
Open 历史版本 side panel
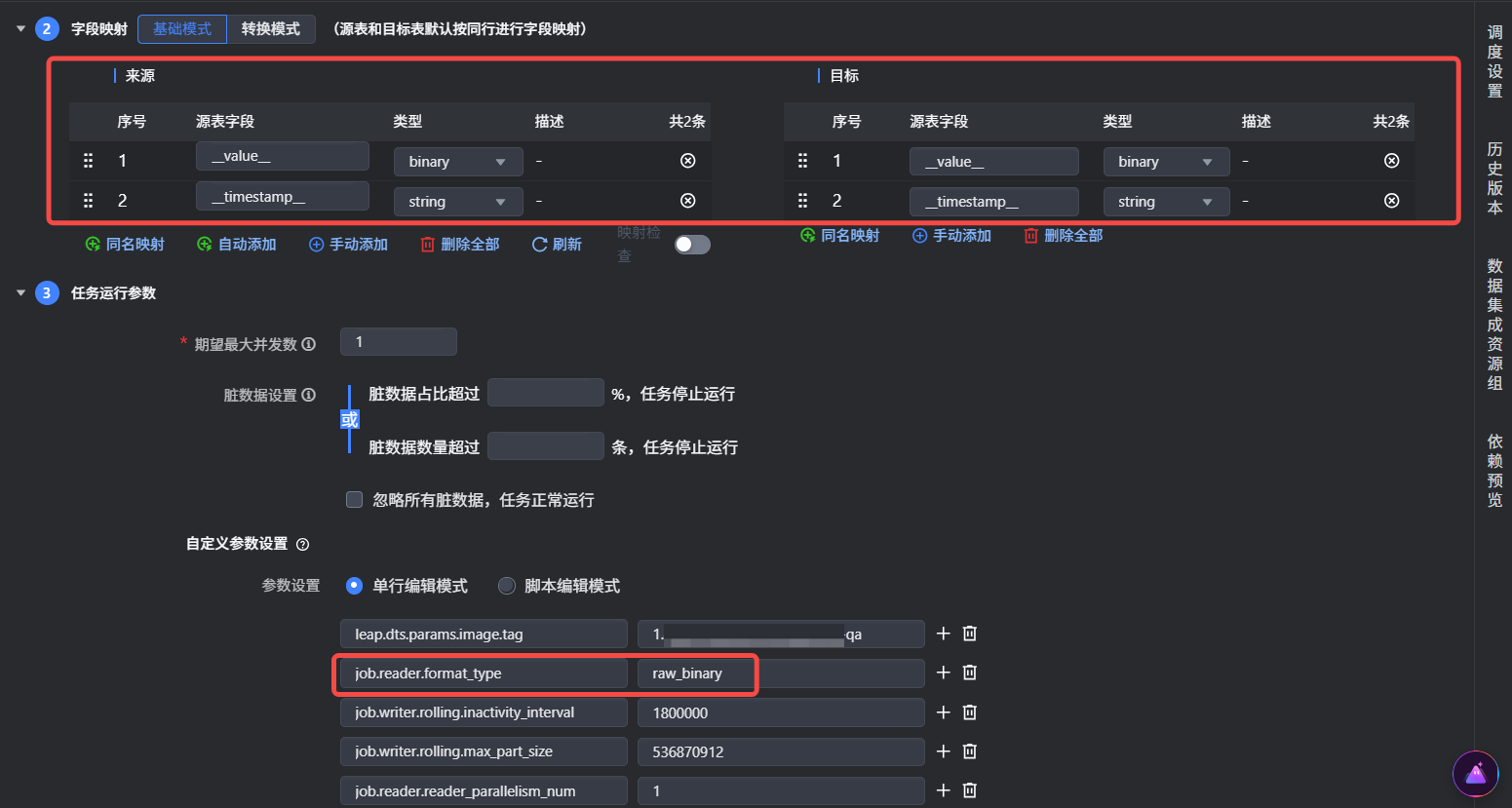pos(1494,178)
